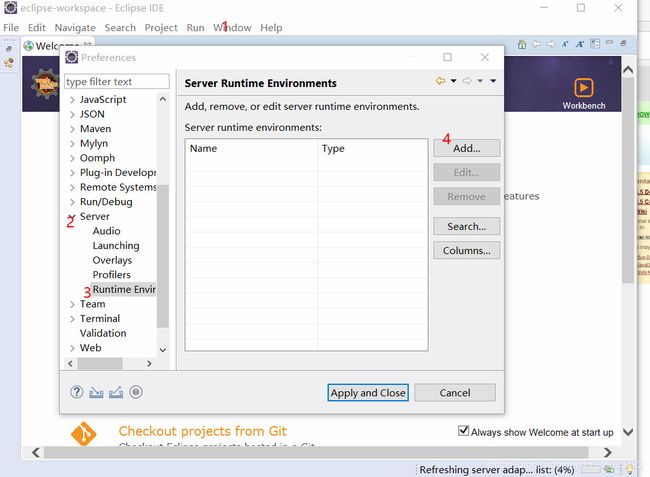Open the Help menu
650x477 pixels.
click(271, 28)
